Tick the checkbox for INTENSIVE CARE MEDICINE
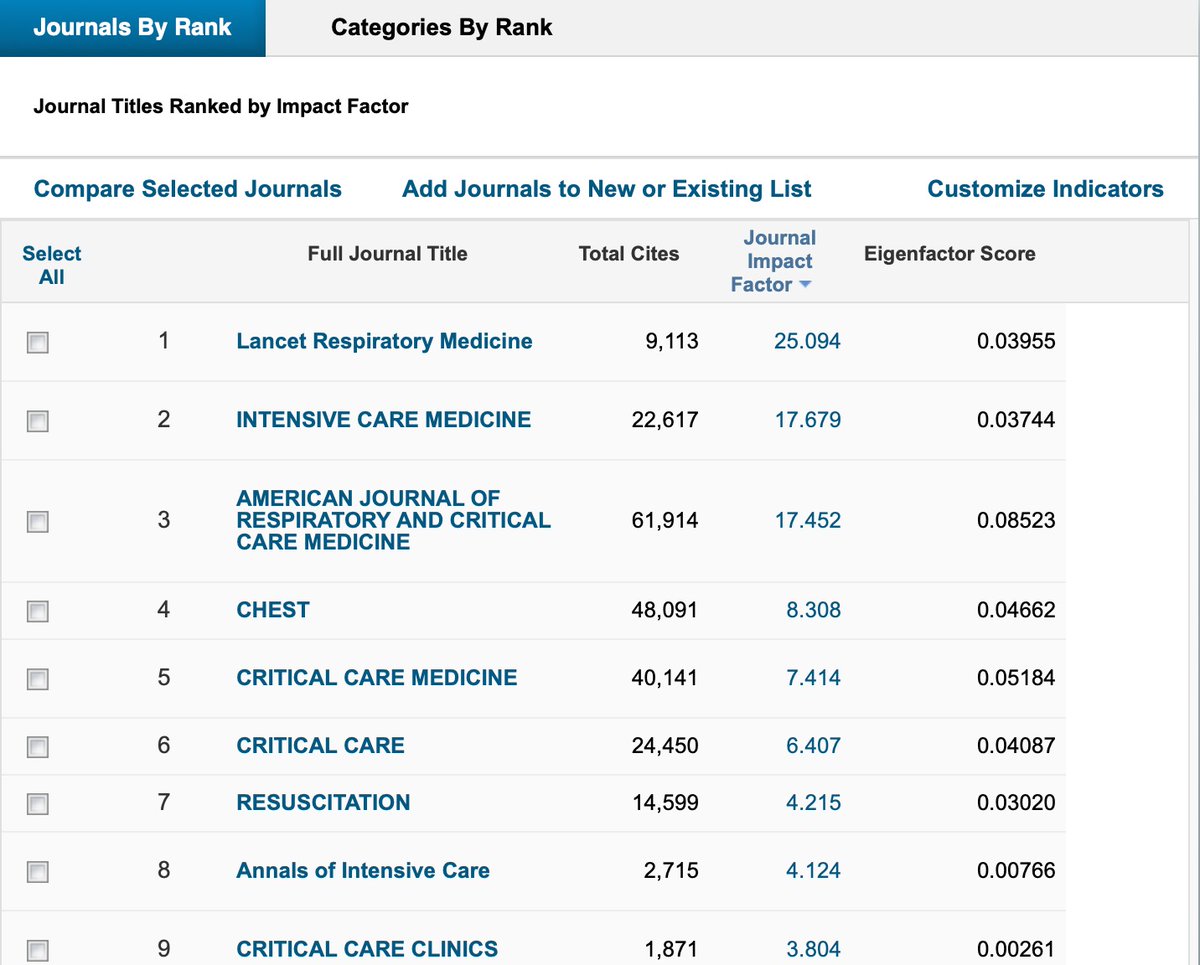 [37, 421]
